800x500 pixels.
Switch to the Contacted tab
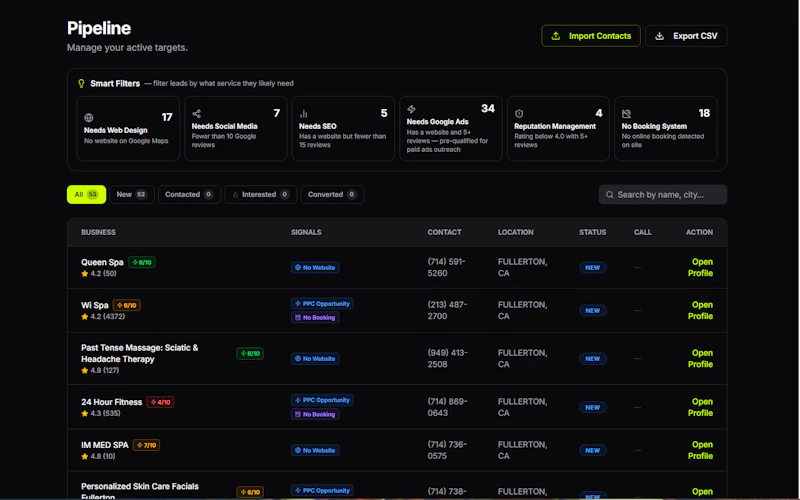[x=189, y=194]
